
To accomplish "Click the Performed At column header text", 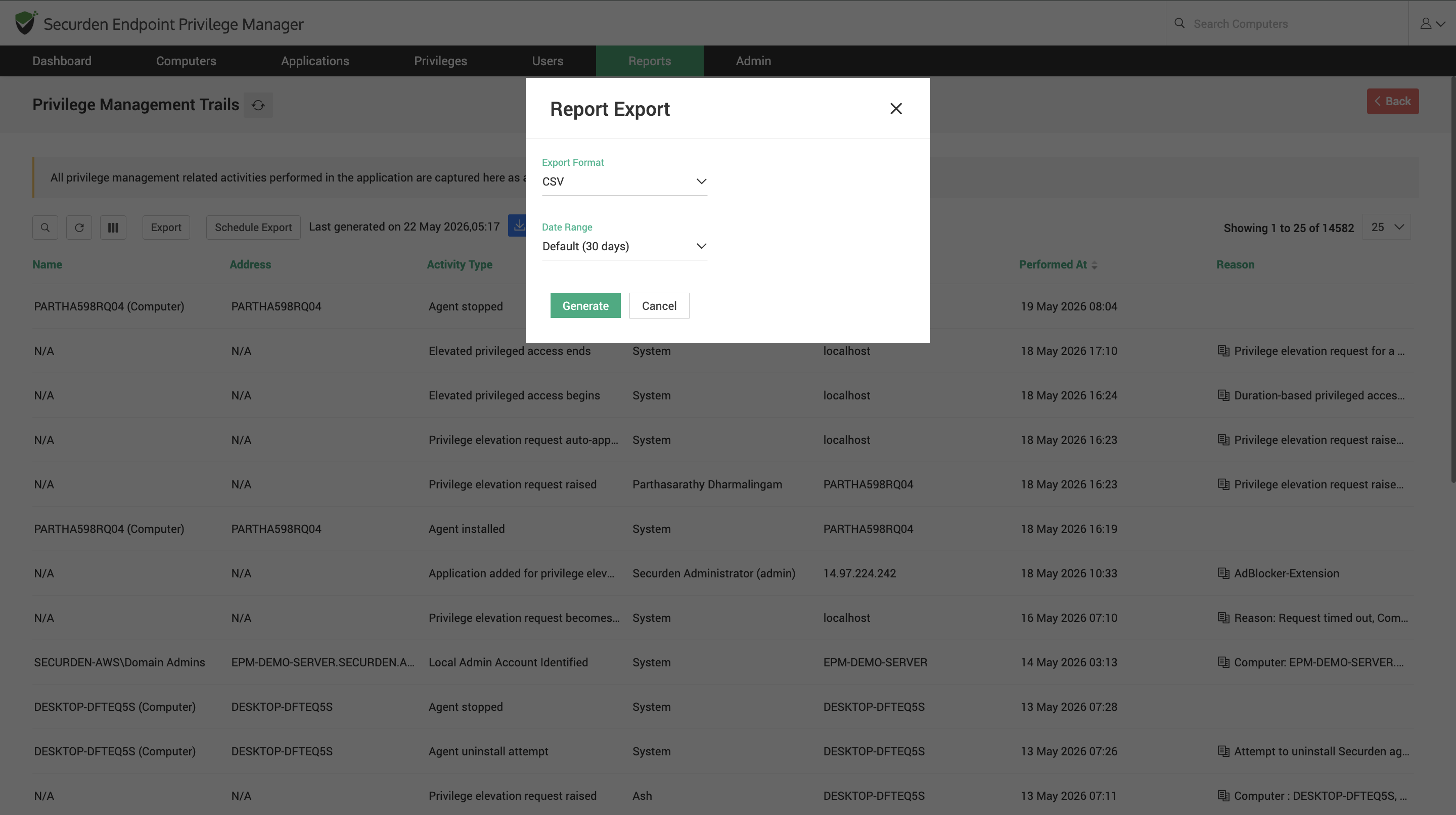I will 1053,264.
